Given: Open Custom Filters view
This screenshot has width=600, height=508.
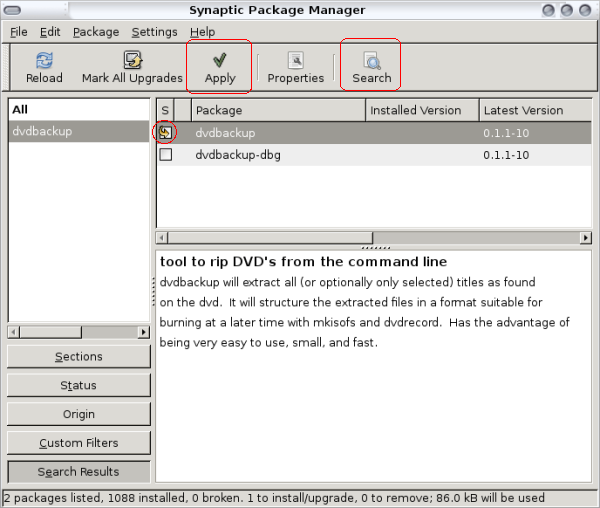Looking at the screenshot, I should (x=79, y=443).
